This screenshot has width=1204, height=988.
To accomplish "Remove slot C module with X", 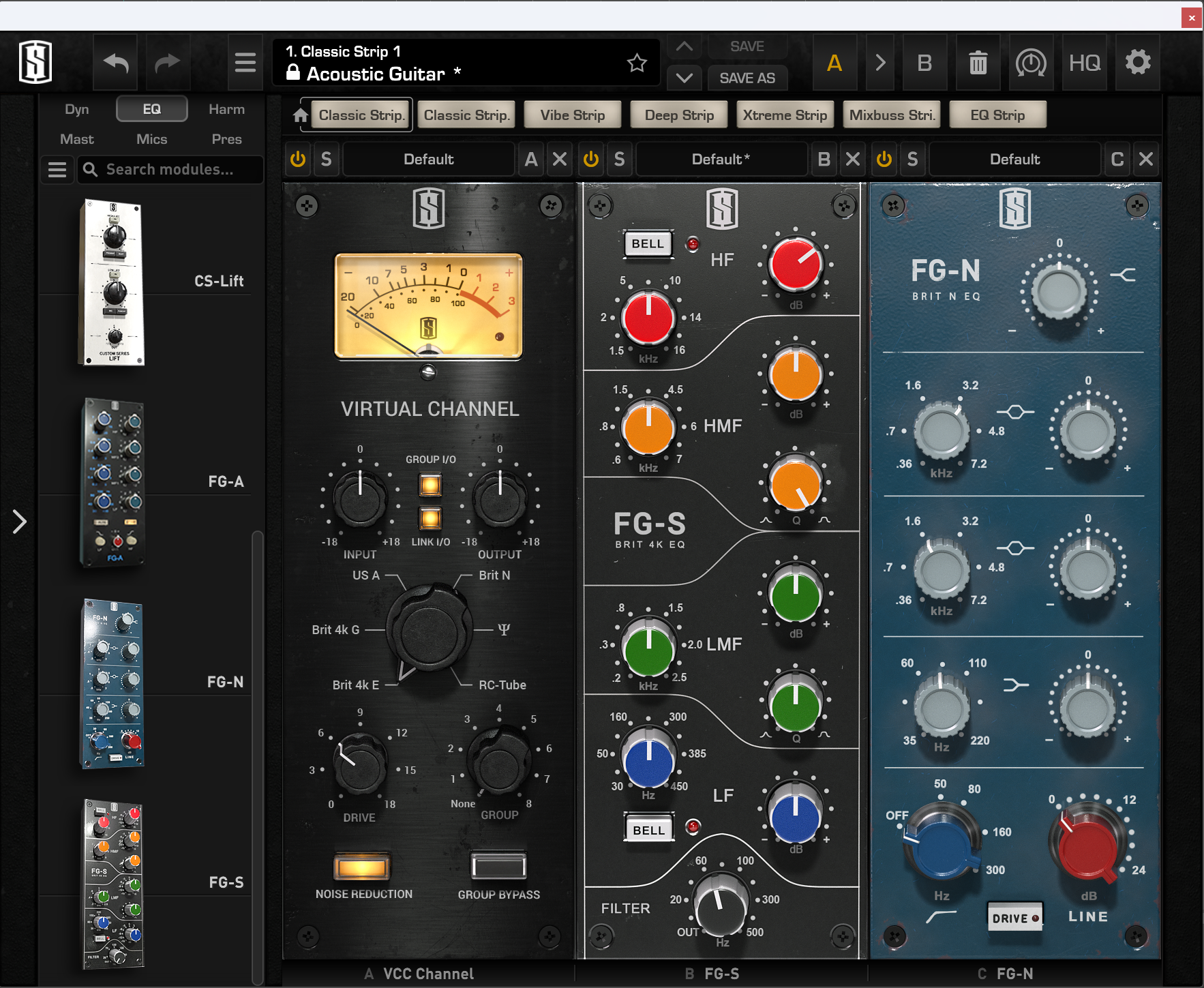I will 1146,159.
